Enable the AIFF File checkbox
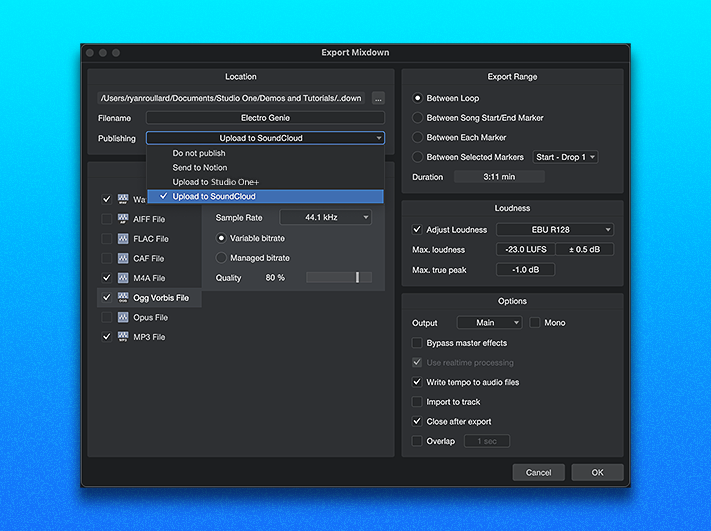This screenshot has height=531, width=711. coord(107,219)
